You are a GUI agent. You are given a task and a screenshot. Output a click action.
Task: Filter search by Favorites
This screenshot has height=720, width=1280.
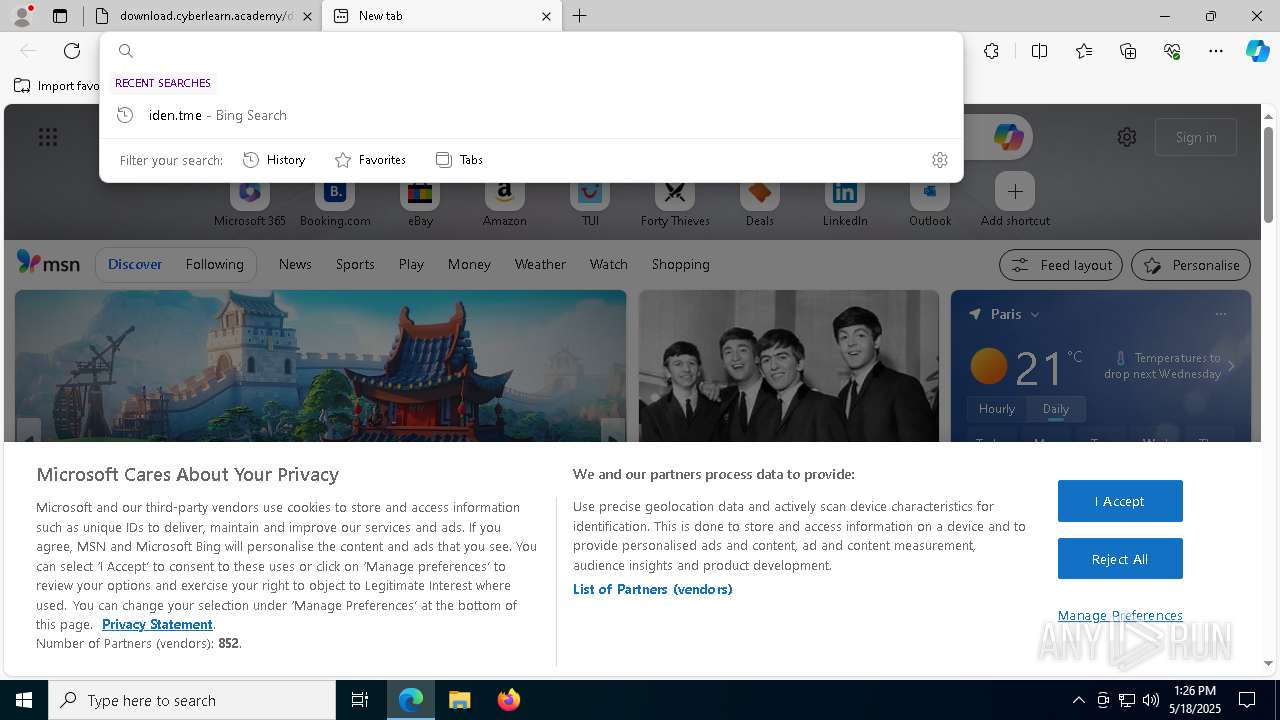coord(370,160)
